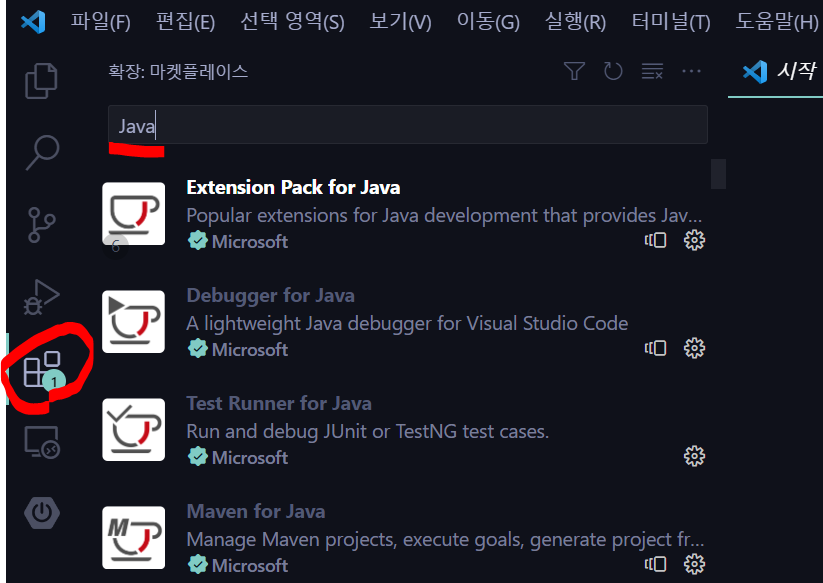Click the 확장: 마켓플레이스 panel title
The height and width of the screenshot is (583, 823).
[178, 71]
